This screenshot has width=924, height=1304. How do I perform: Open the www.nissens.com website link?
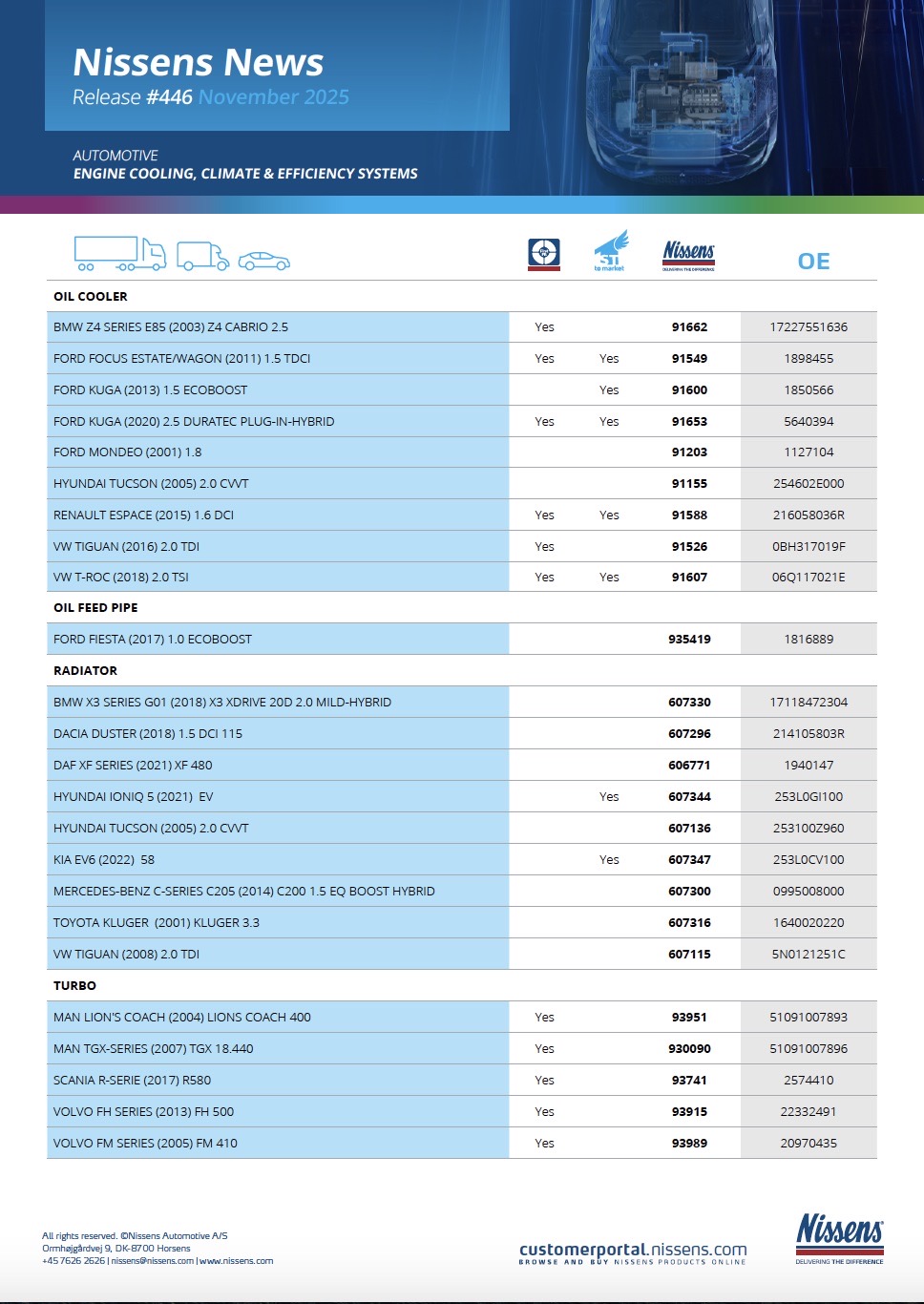pos(237,1261)
